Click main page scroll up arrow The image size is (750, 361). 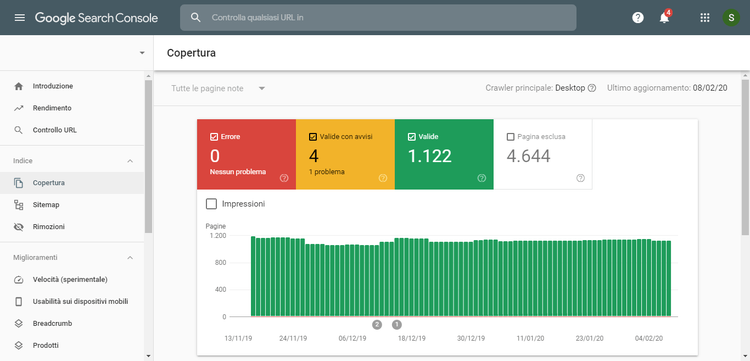pos(746,76)
